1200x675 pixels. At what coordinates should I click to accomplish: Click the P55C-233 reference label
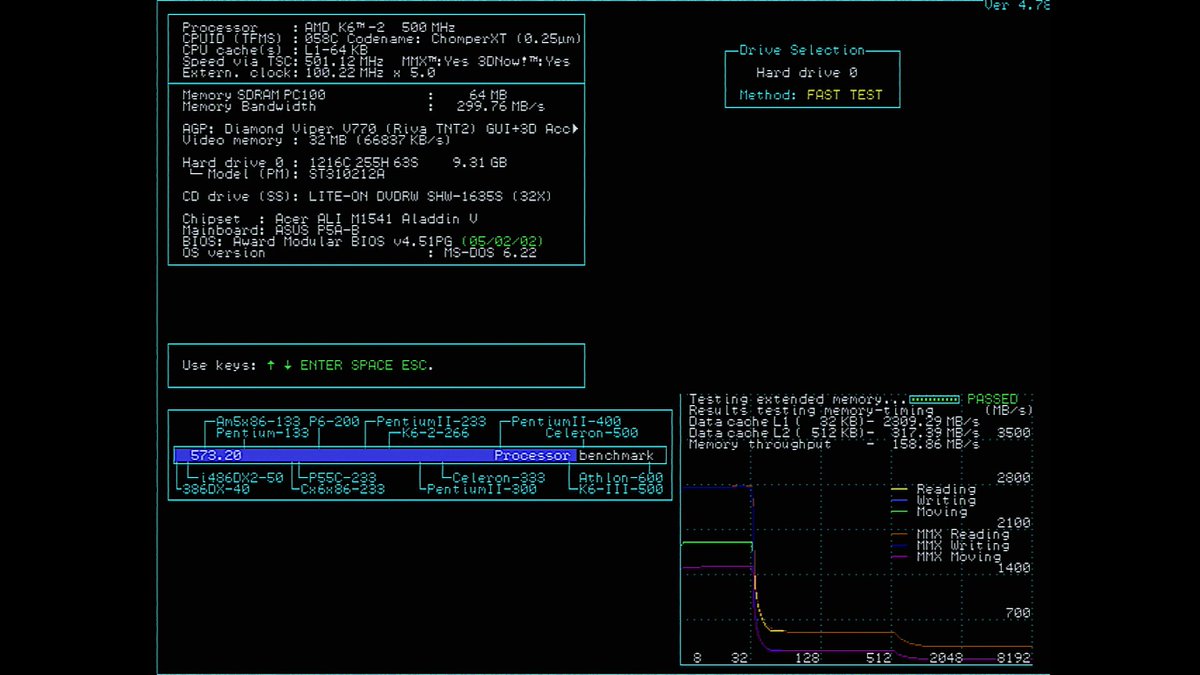[343, 478]
